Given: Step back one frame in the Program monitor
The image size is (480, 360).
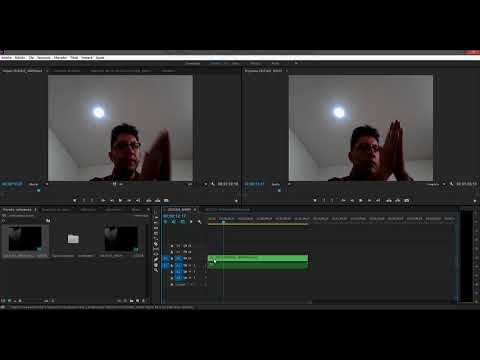Looking at the screenshot, I should tap(352, 201).
